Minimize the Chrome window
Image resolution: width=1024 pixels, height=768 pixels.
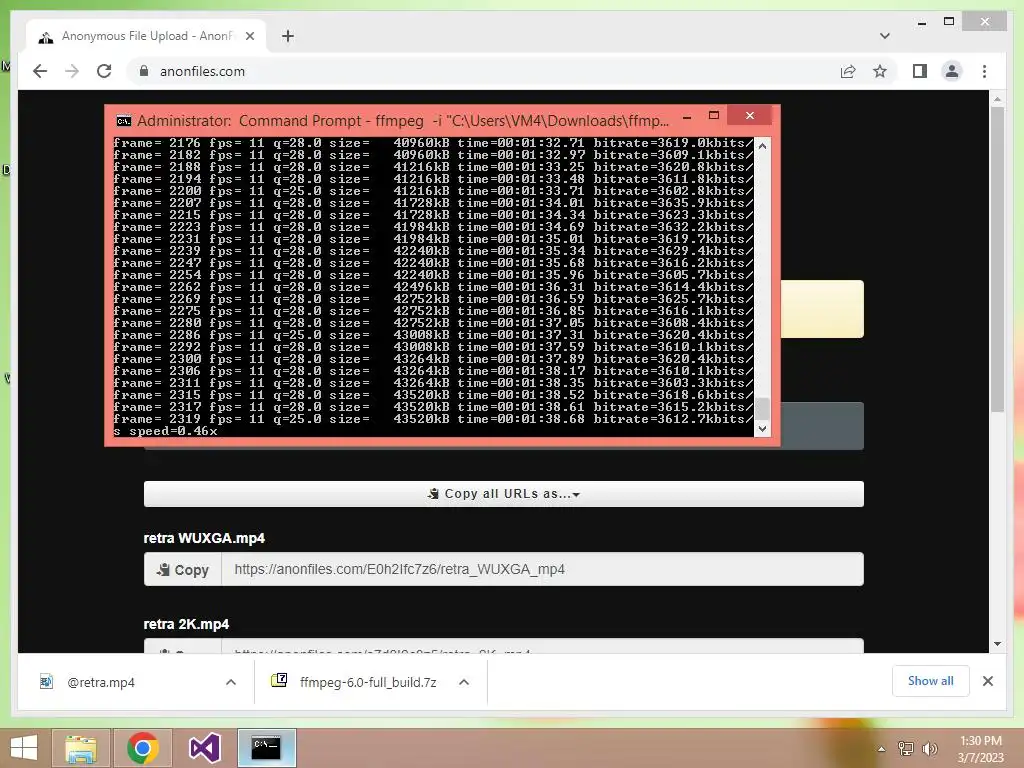[921, 23]
